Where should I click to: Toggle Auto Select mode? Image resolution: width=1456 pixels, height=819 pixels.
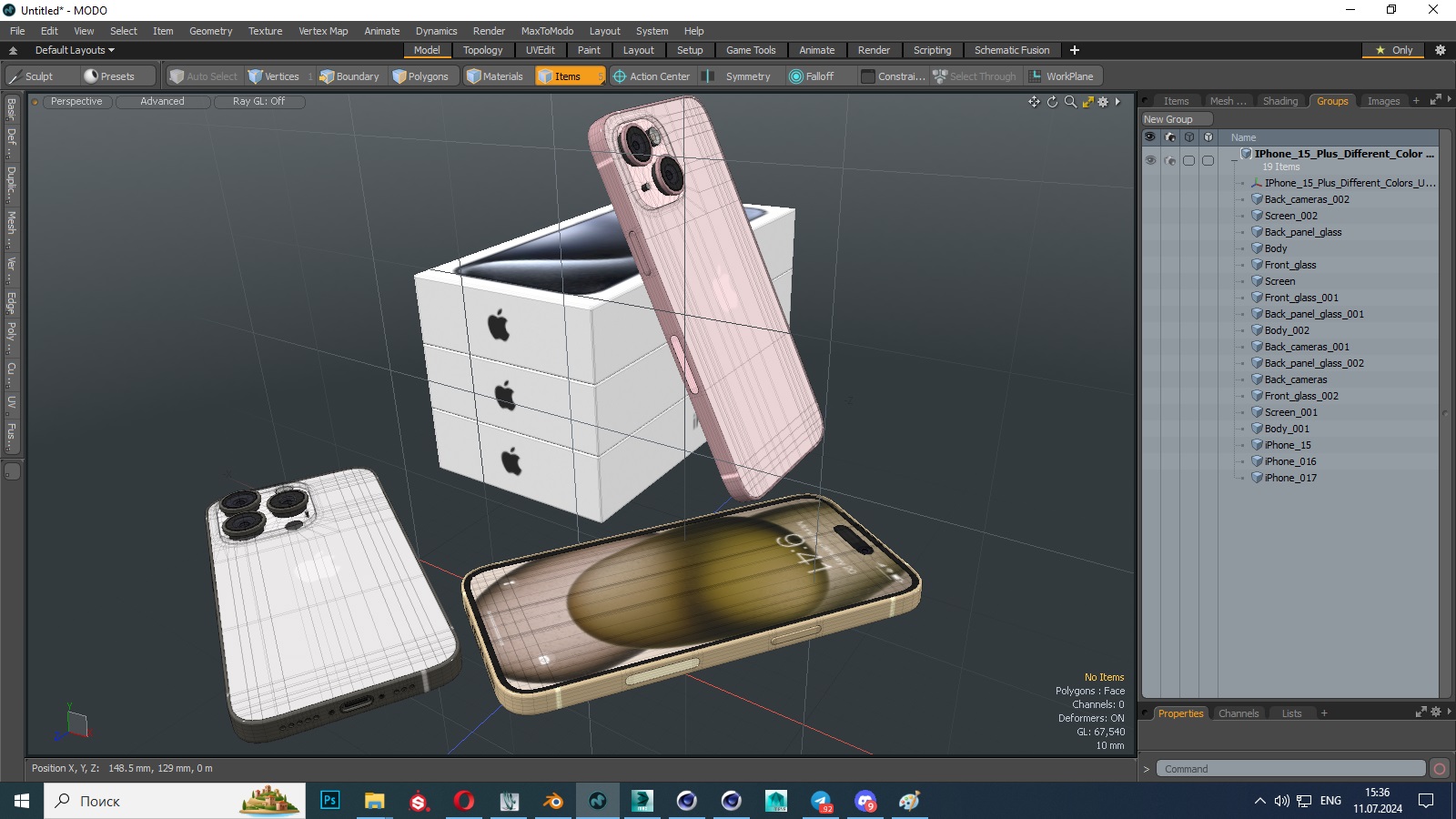click(x=203, y=76)
